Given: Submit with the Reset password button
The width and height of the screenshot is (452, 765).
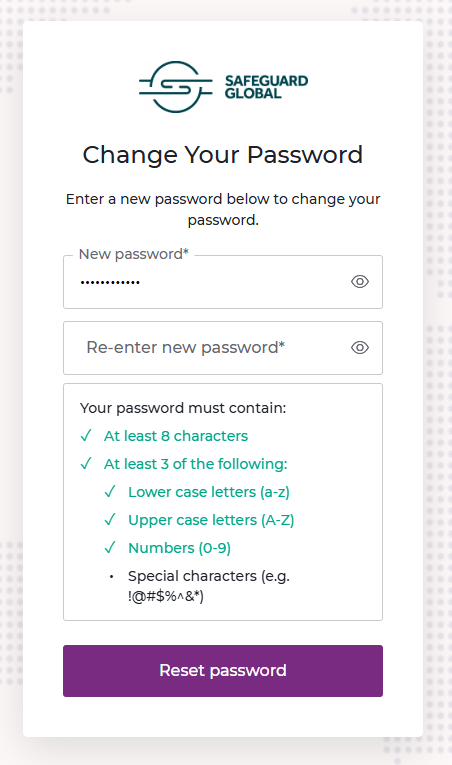Looking at the screenshot, I should click(223, 671).
